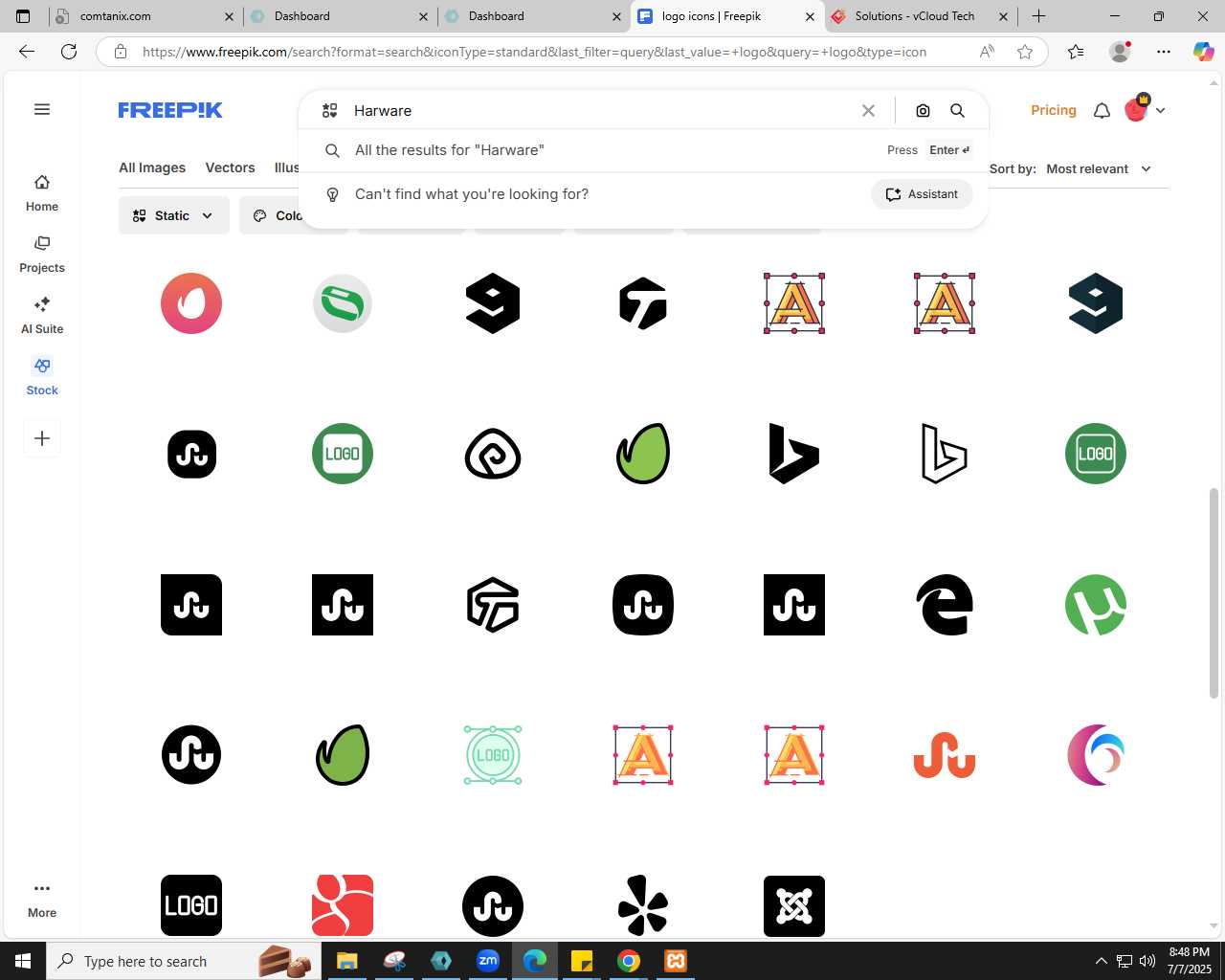The width and height of the screenshot is (1225, 980).
Task: Click the magnifier search icon
Action: (x=957, y=111)
